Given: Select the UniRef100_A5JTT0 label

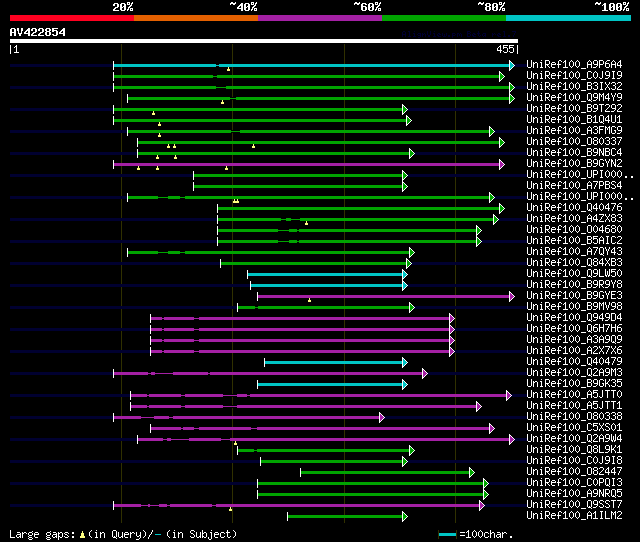Looking at the screenshot, I should (x=574, y=395).
